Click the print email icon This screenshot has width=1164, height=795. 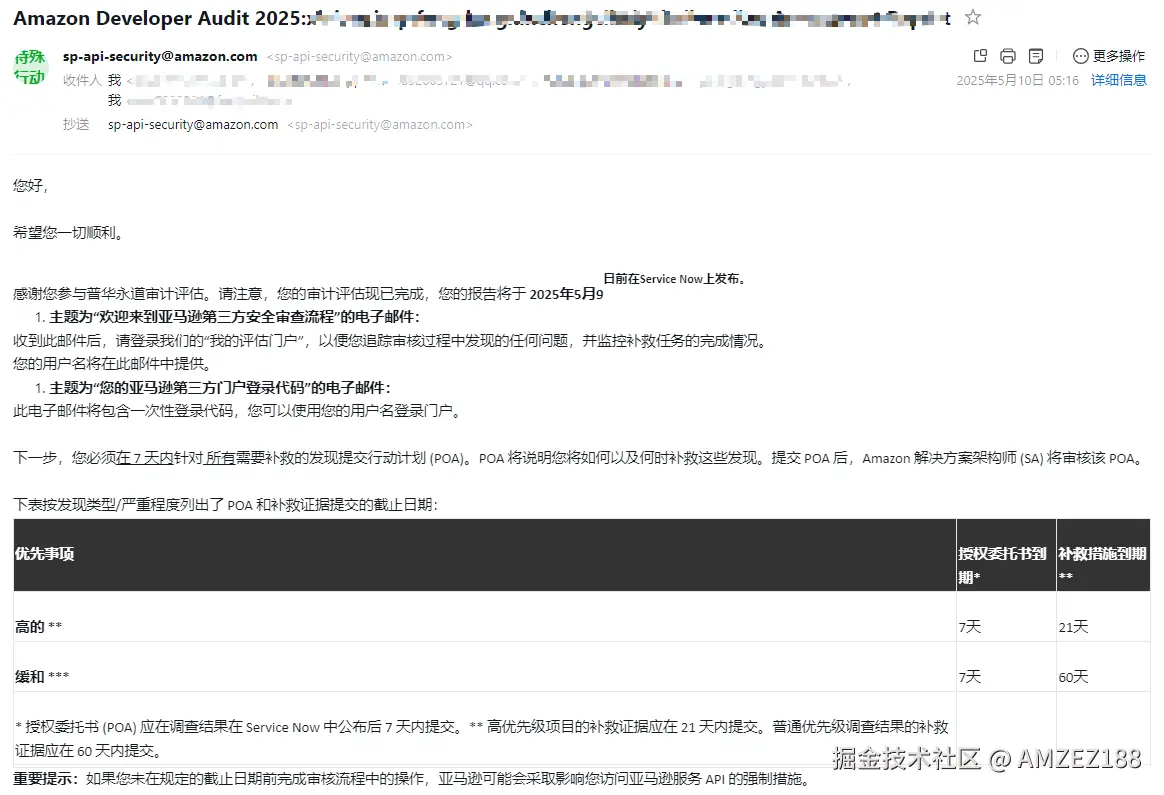pyautogui.click(x=1007, y=56)
